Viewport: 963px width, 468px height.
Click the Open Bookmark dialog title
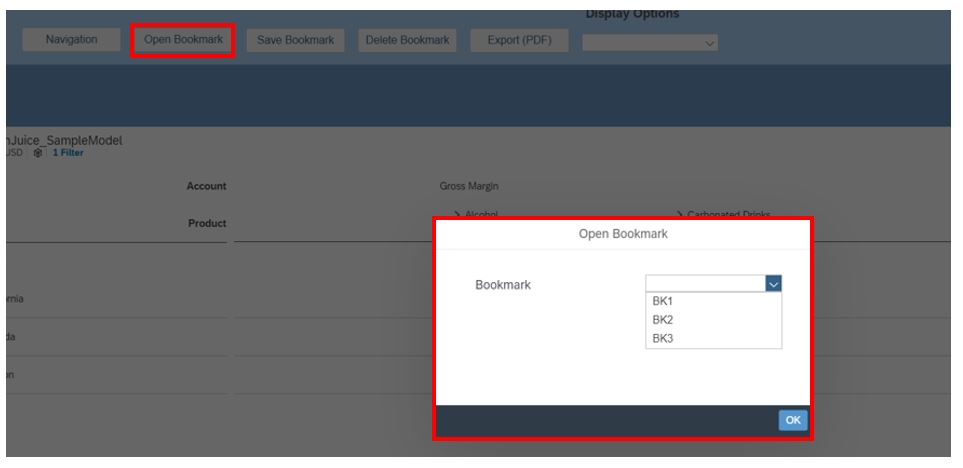[623, 234]
